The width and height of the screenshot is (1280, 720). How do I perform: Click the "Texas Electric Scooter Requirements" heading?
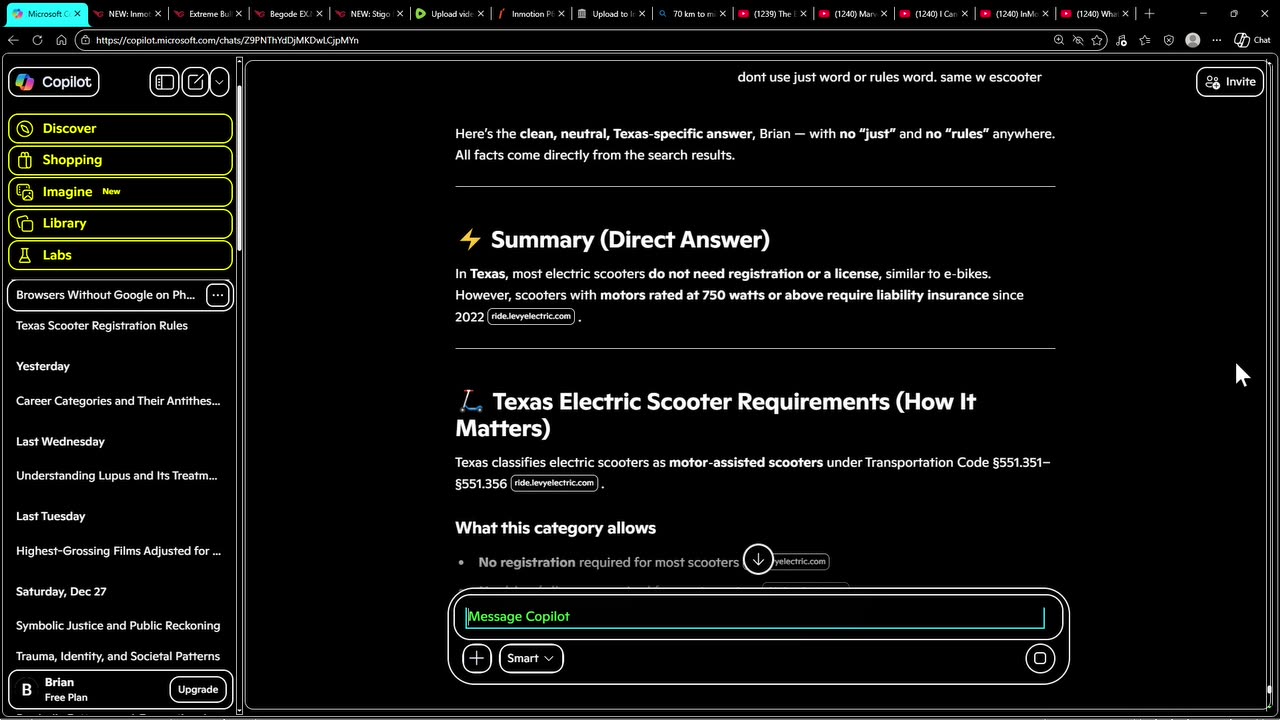715,415
